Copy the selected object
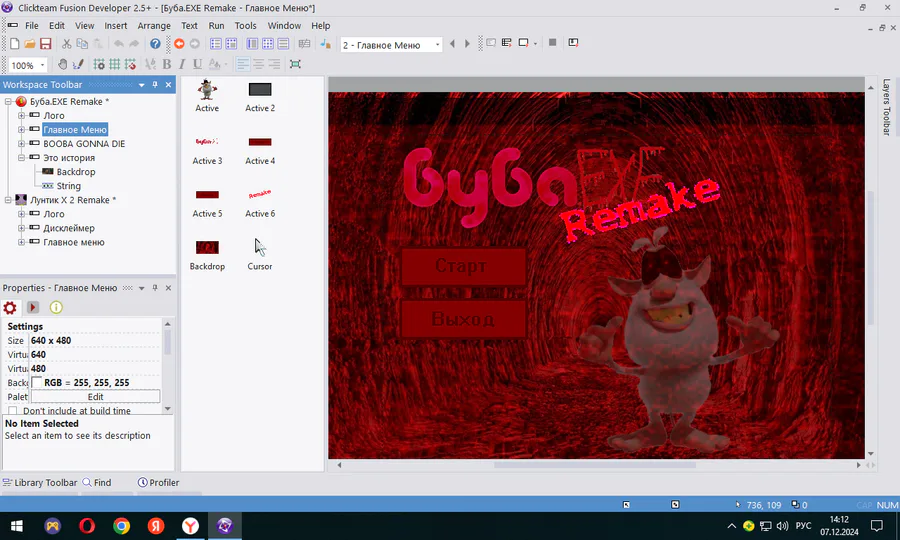 click(82, 44)
